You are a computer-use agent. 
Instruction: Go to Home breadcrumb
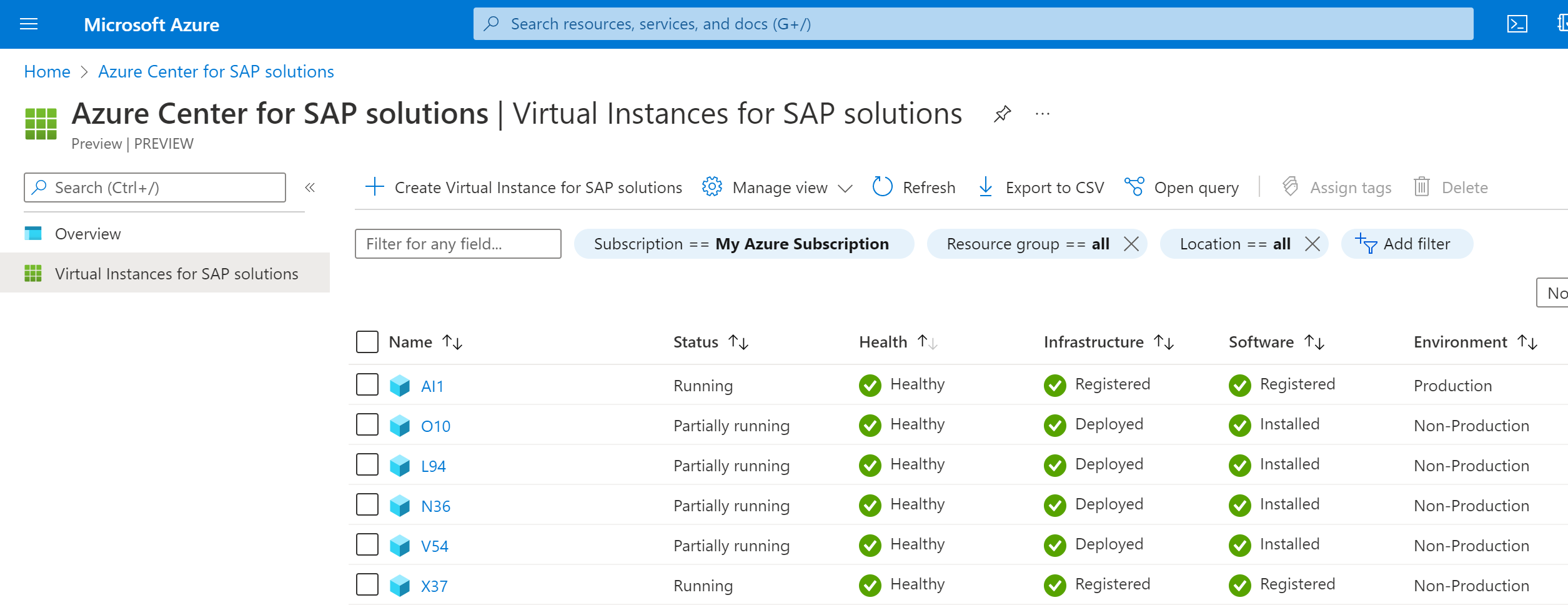[47, 72]
